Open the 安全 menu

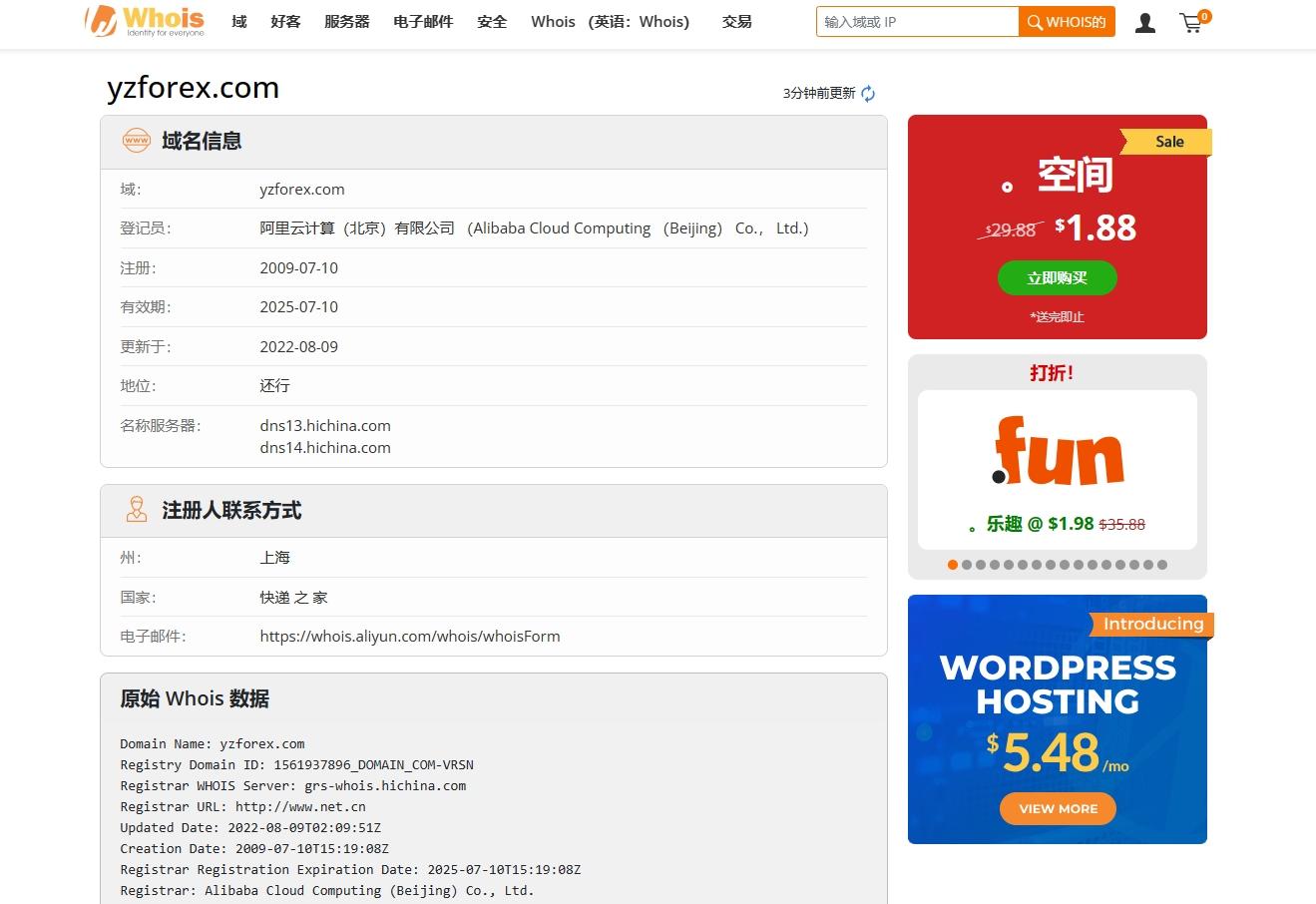tap(492, 21)
